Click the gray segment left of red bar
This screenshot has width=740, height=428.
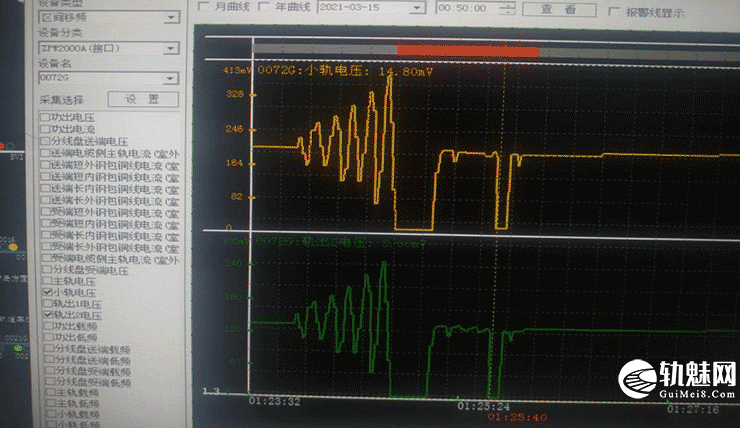pyautogui.click(x=325, y=49)
